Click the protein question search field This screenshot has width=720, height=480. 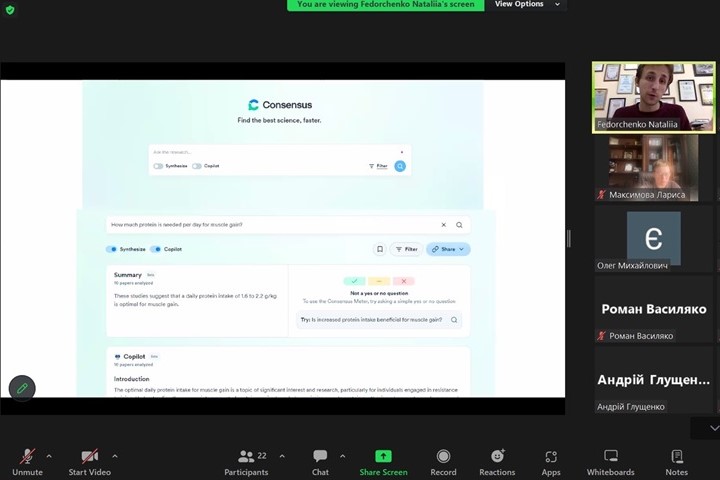[270, 225]
